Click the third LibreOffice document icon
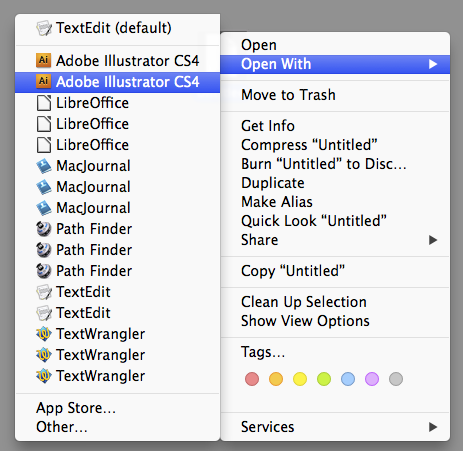The image size is (463, 451). pyautogui.click(x=44, y=145)
